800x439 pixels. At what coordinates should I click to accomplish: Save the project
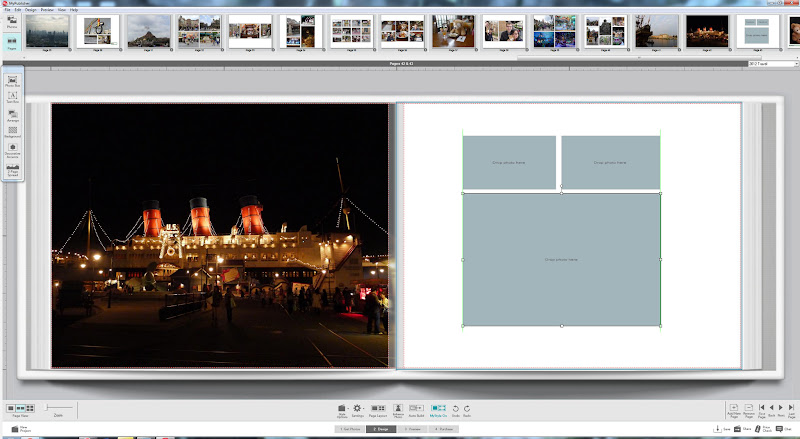(x=721, y=429)
